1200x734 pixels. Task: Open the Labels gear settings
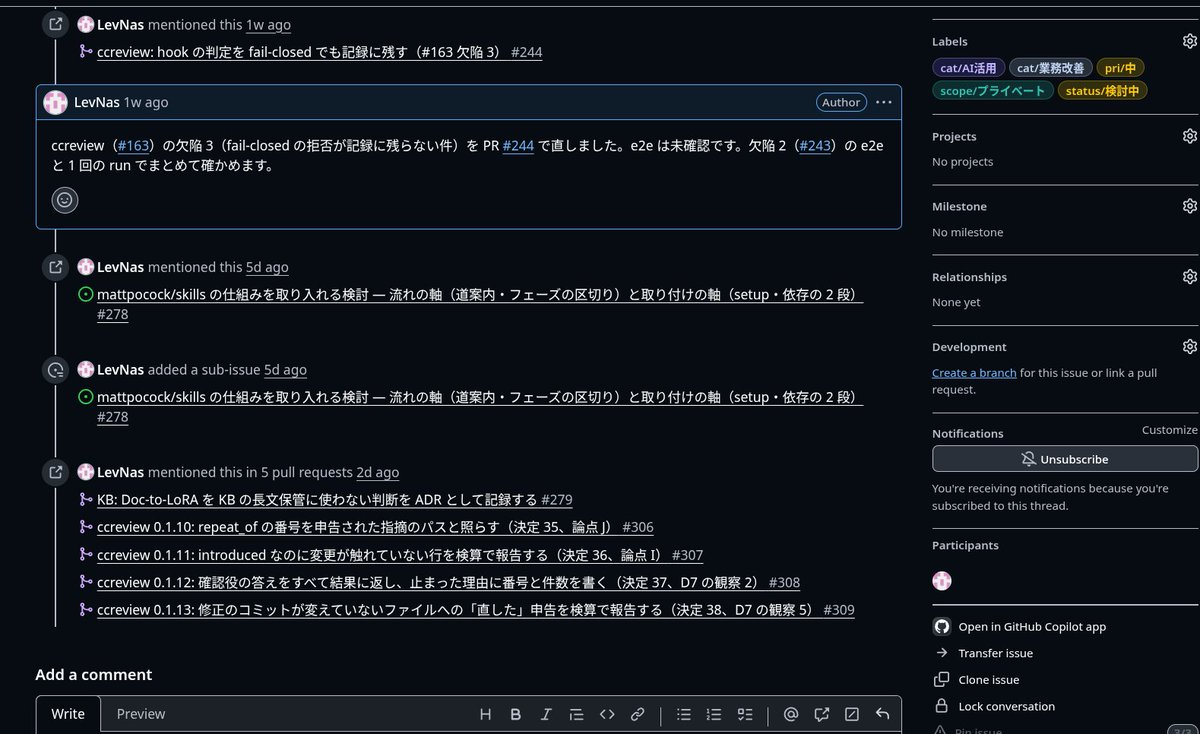pos(1189,41)
